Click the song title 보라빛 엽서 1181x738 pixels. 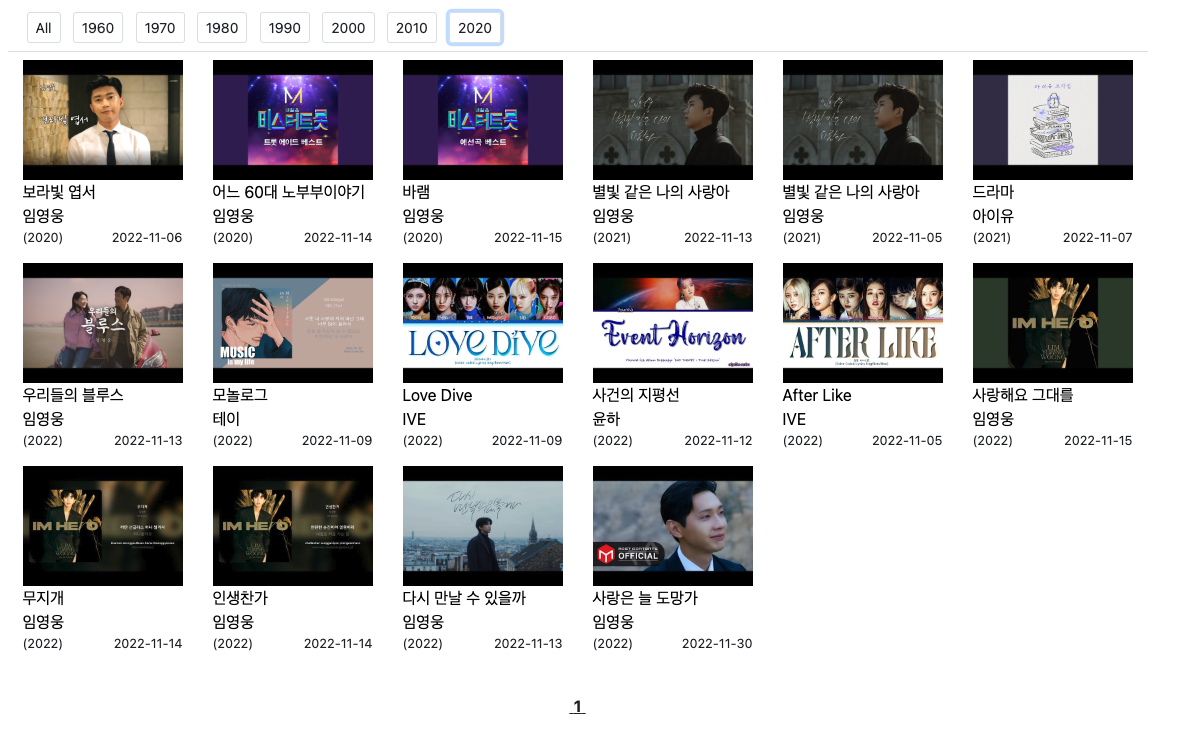[60, 192]
